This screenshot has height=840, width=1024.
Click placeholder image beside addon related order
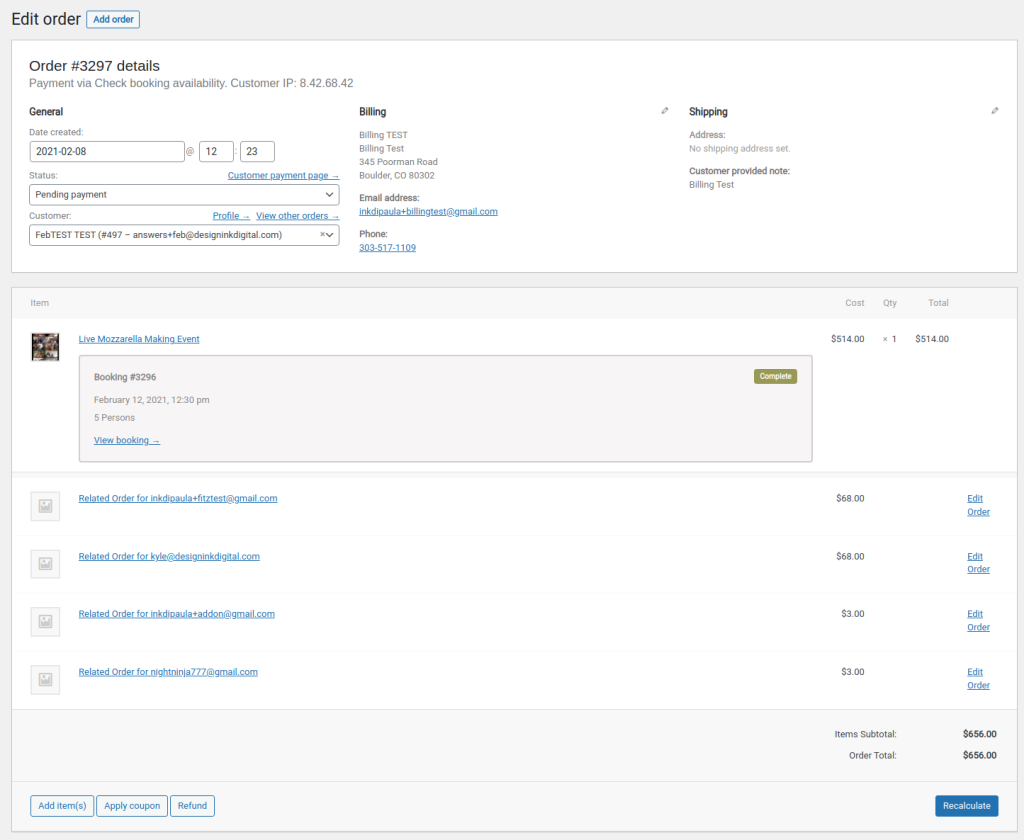coord(45,621)
